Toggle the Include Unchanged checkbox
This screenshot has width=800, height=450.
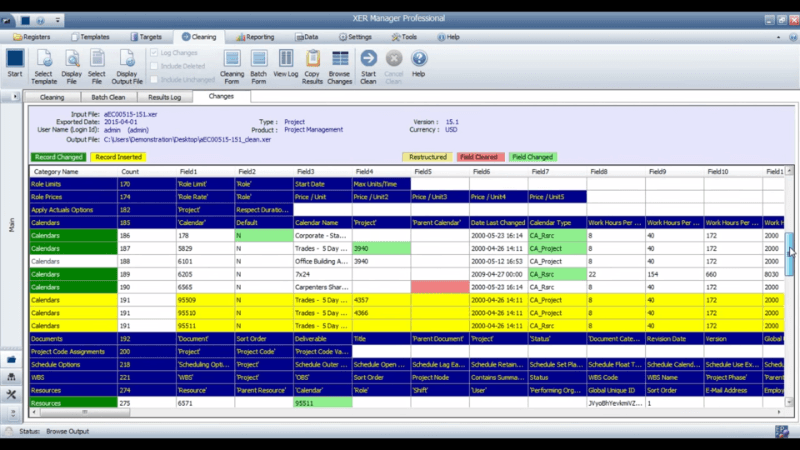click(154, 79)
